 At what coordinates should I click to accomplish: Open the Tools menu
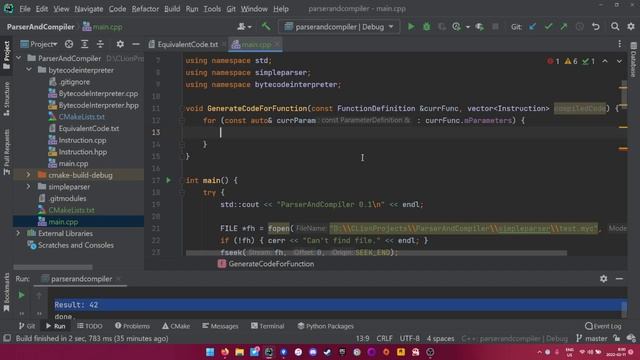tap(212, 9)
